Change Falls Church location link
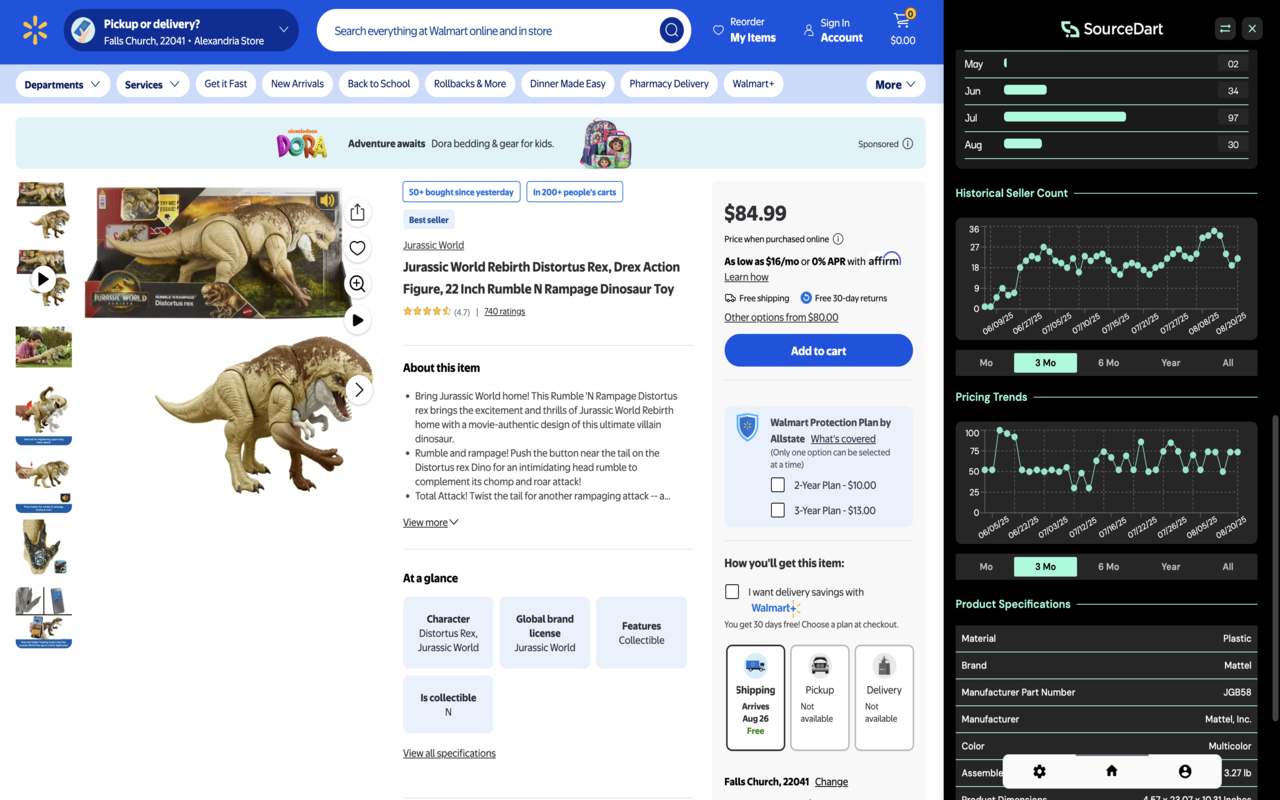 point(831,782)
